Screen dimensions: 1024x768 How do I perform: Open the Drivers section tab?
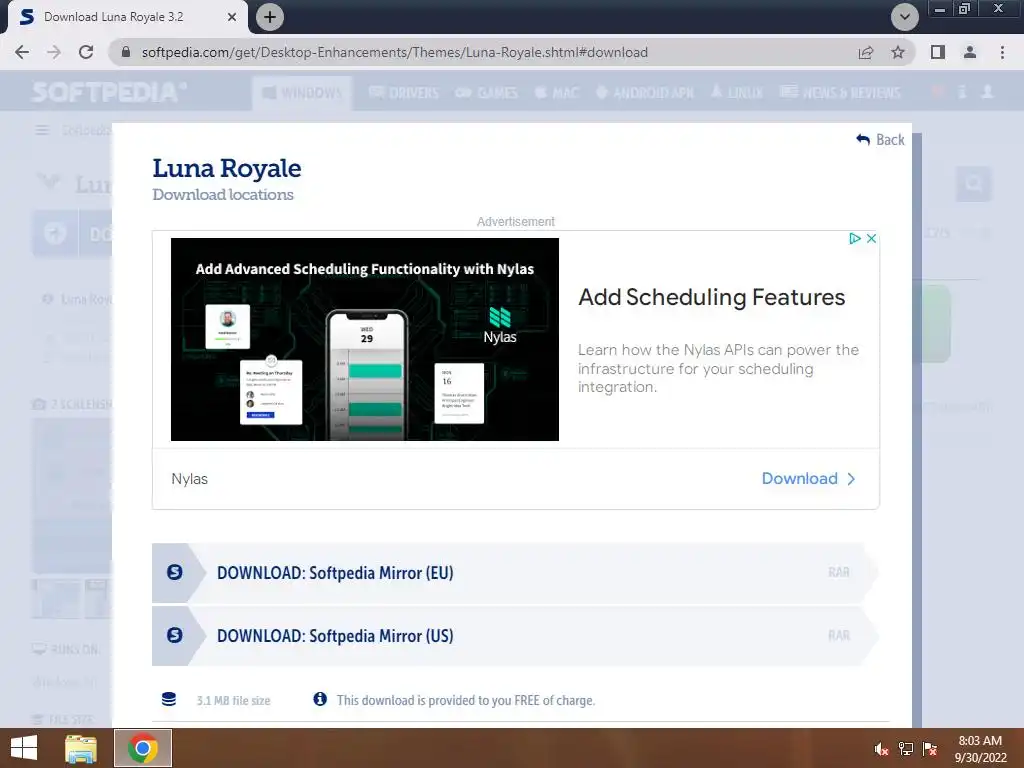coord(404,93)
